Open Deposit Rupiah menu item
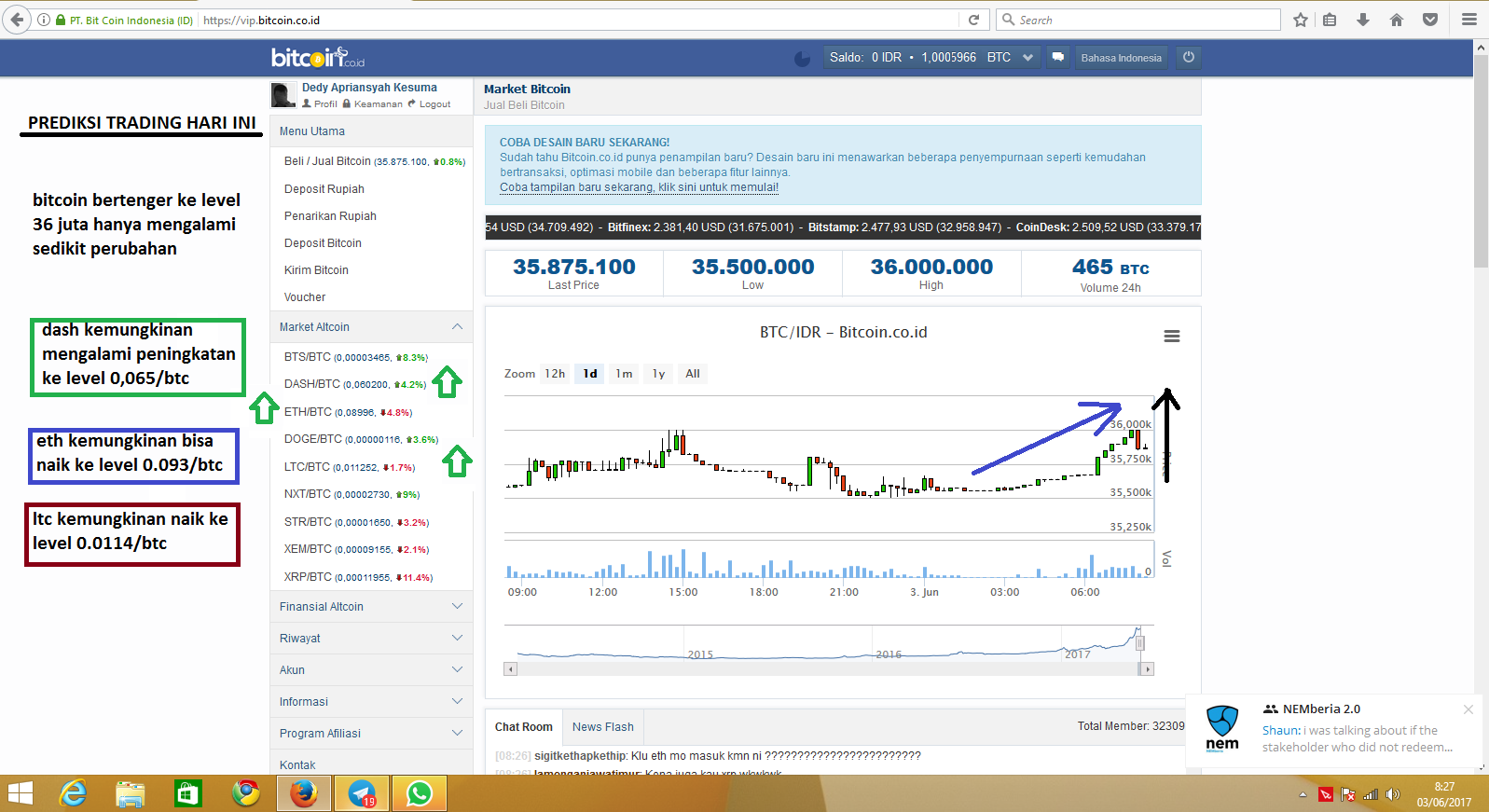This screenshot has width=1489, height=812. point(324,189)
